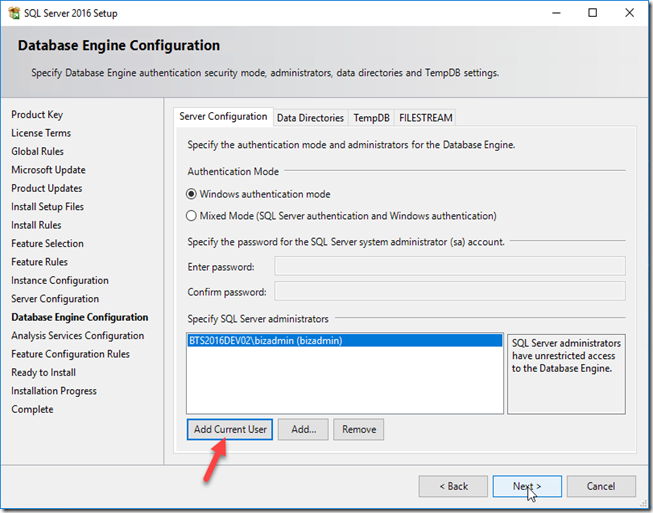This screenshot has height=513, width=653.
Task: Close the SQL Server 2016 Setup window
Action: click(x=630, y=13)
